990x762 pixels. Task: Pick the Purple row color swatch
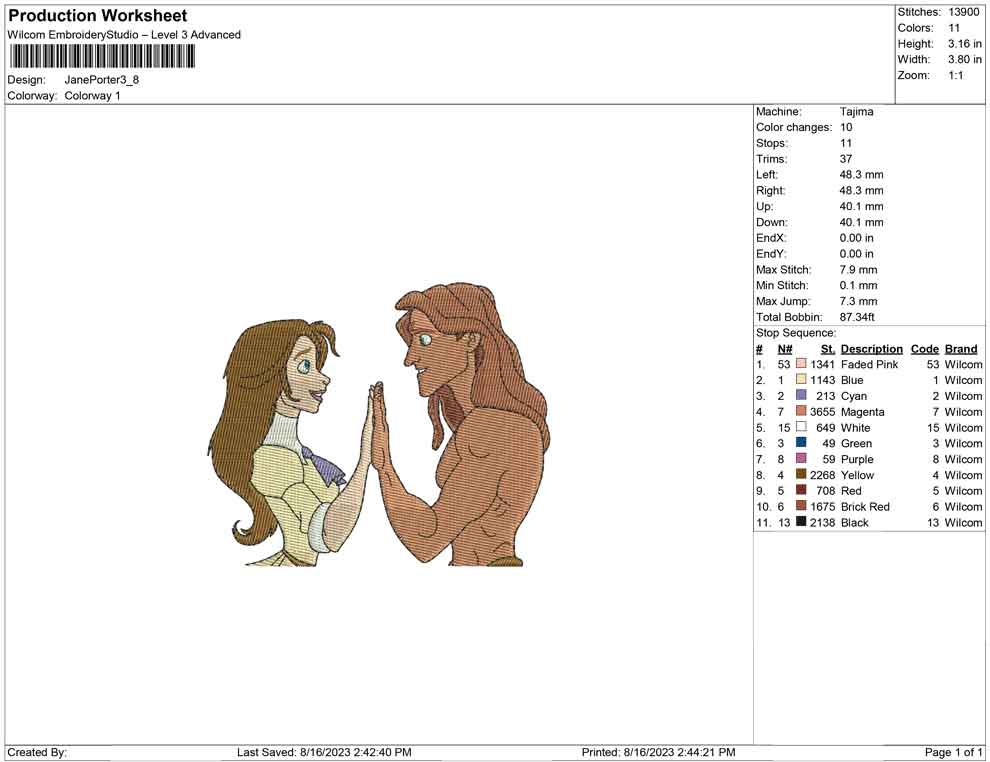pos(801,458)
